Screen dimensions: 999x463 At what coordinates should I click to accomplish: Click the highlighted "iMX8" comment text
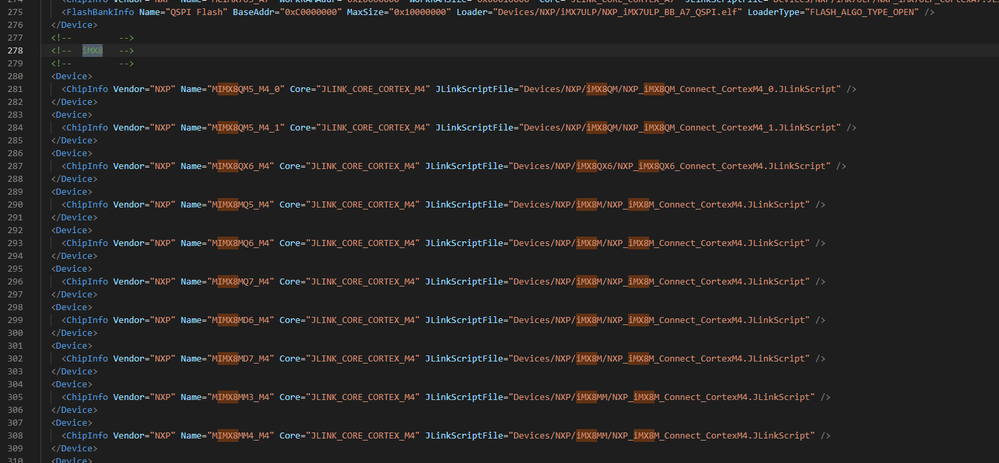click(x=92, y=50)
